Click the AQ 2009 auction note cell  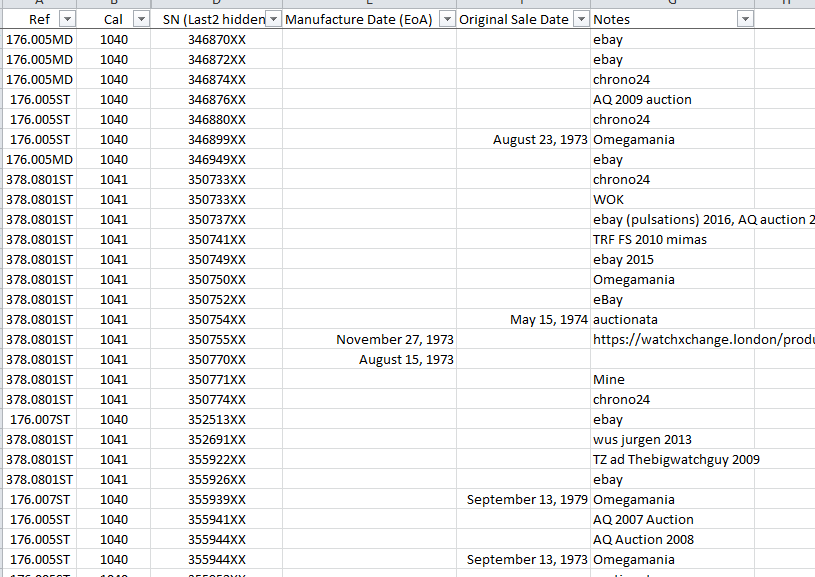(x=642, y=100)
